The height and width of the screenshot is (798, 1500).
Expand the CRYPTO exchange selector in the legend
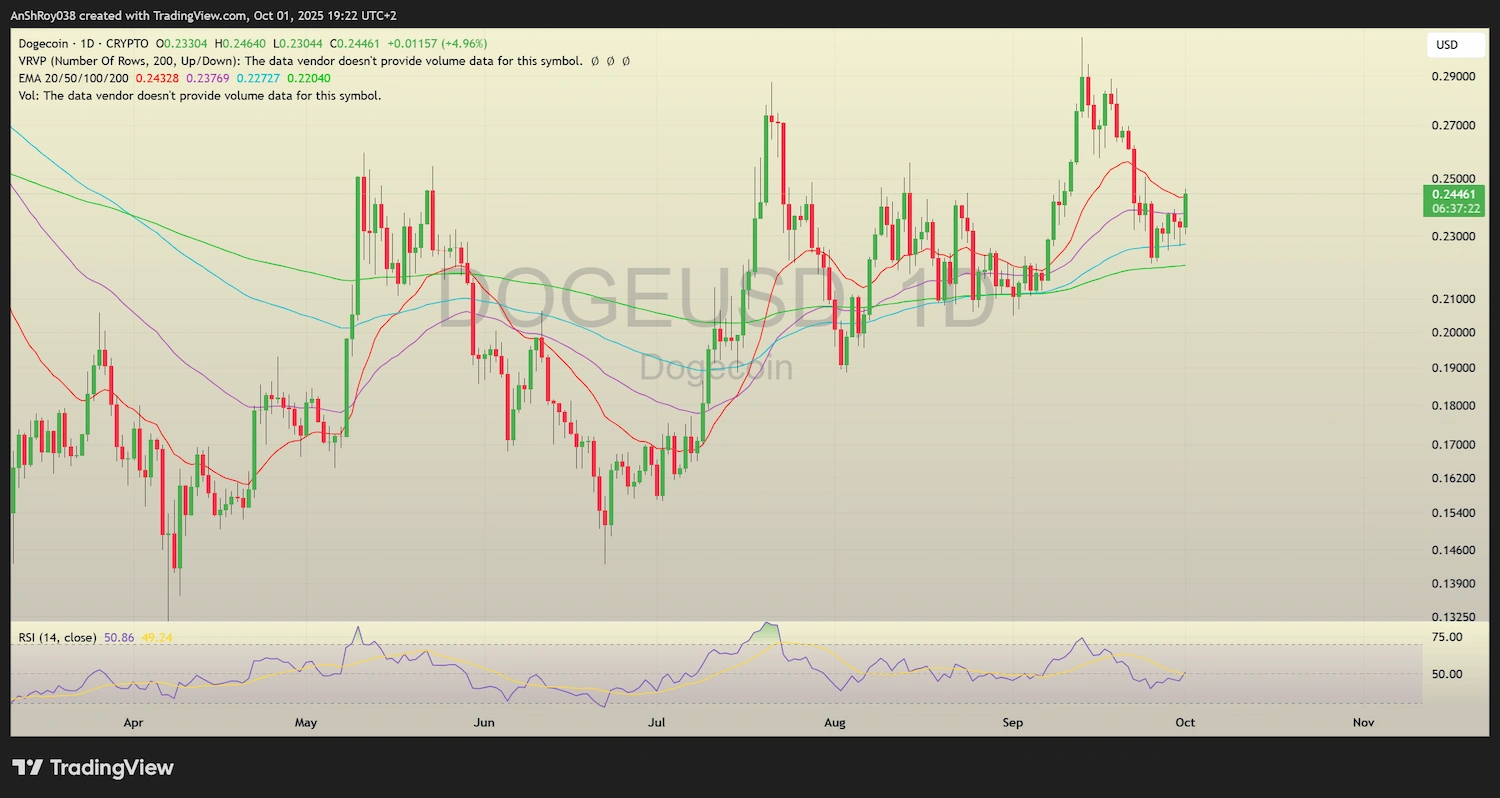tap(128, 44)
